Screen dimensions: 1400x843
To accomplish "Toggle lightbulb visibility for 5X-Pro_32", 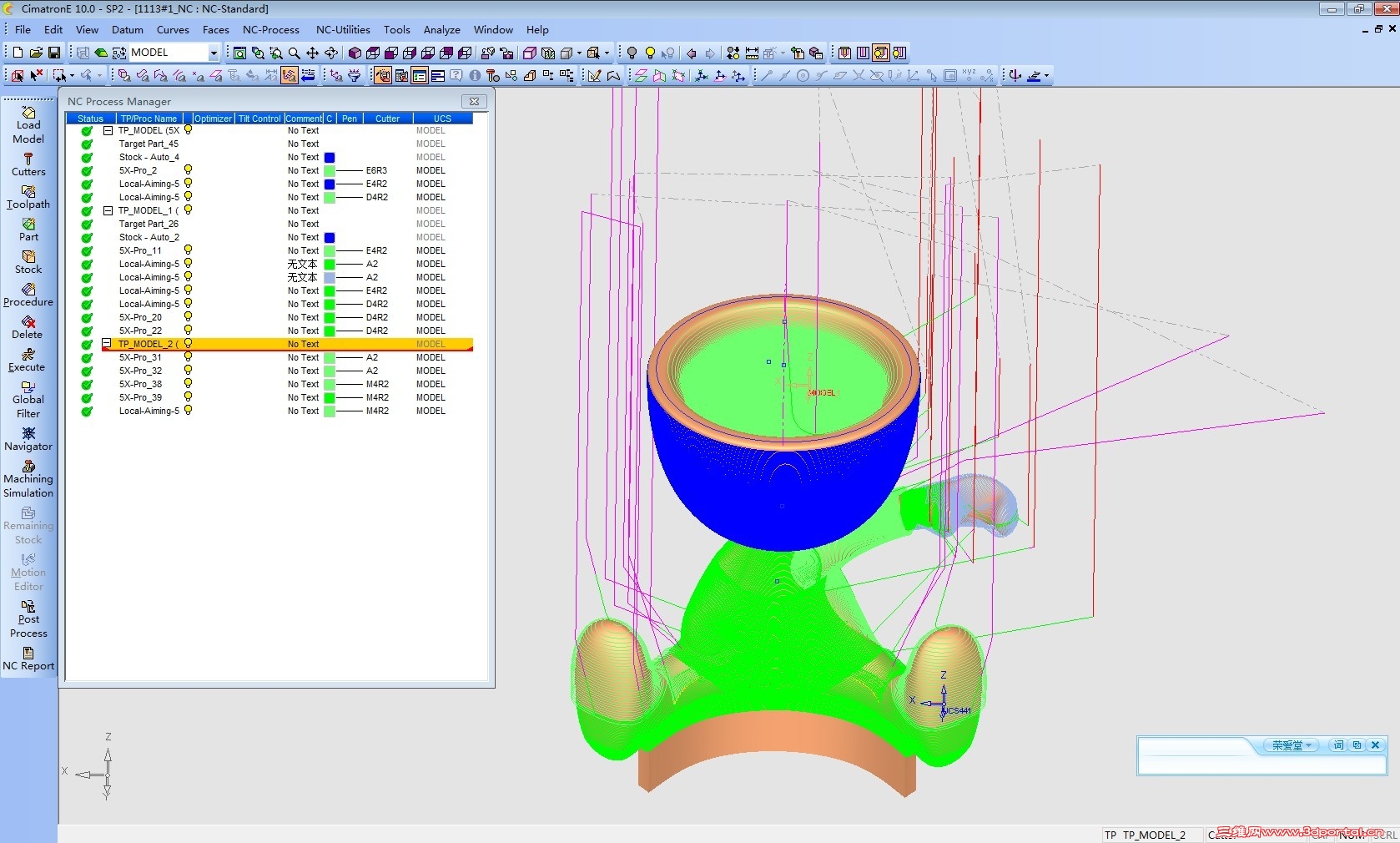I will click(189, 370).
